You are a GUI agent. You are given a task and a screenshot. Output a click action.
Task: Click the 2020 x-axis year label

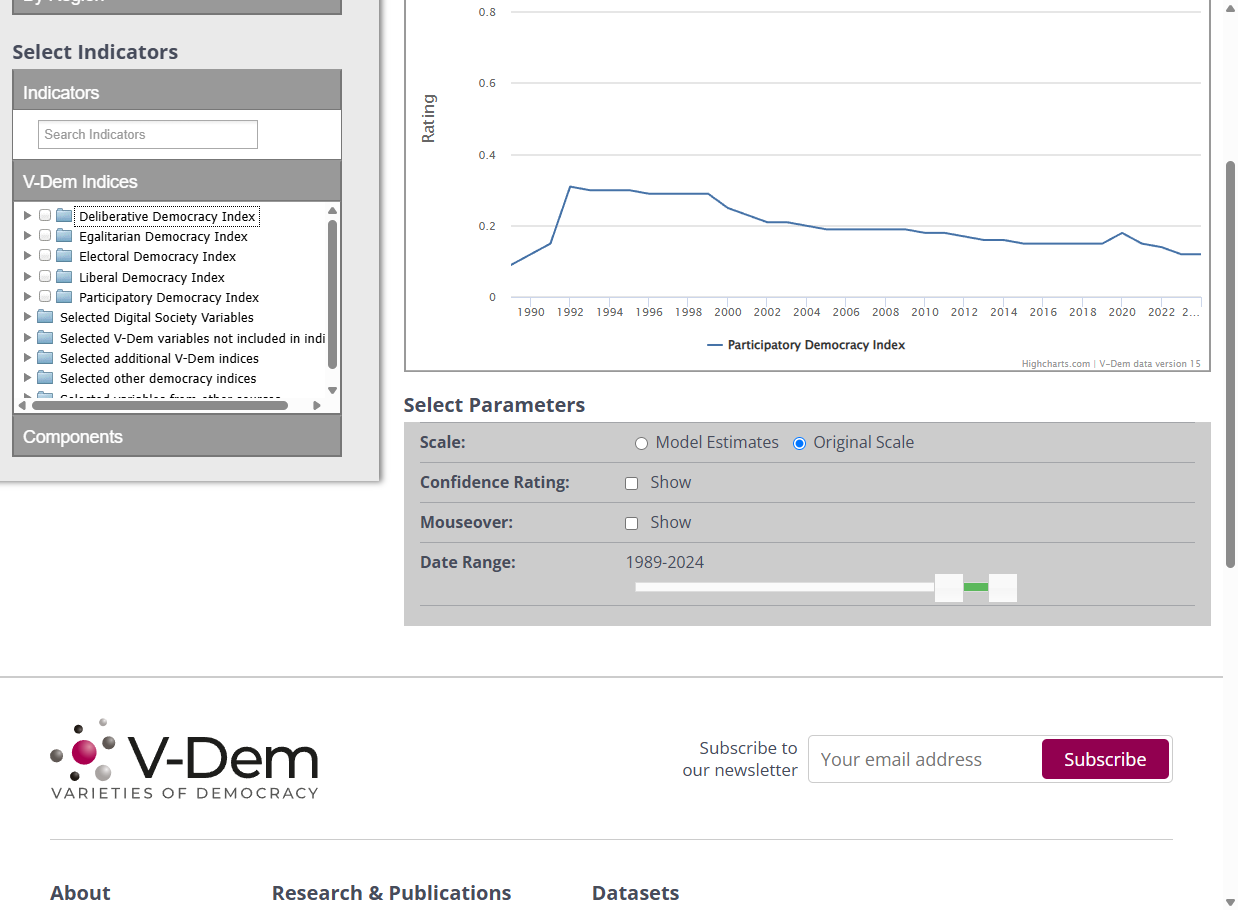1122,312
